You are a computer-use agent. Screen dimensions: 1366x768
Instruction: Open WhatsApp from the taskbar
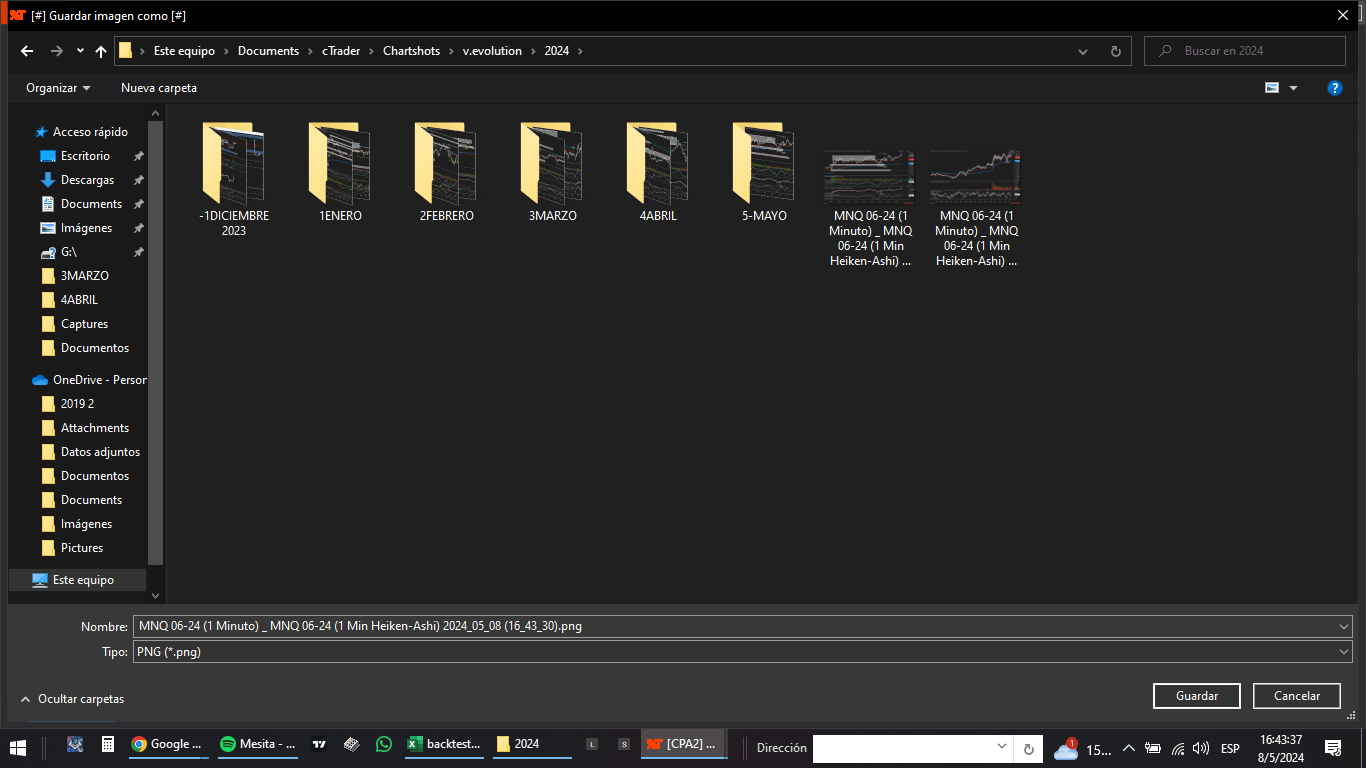tap(384, 745)
